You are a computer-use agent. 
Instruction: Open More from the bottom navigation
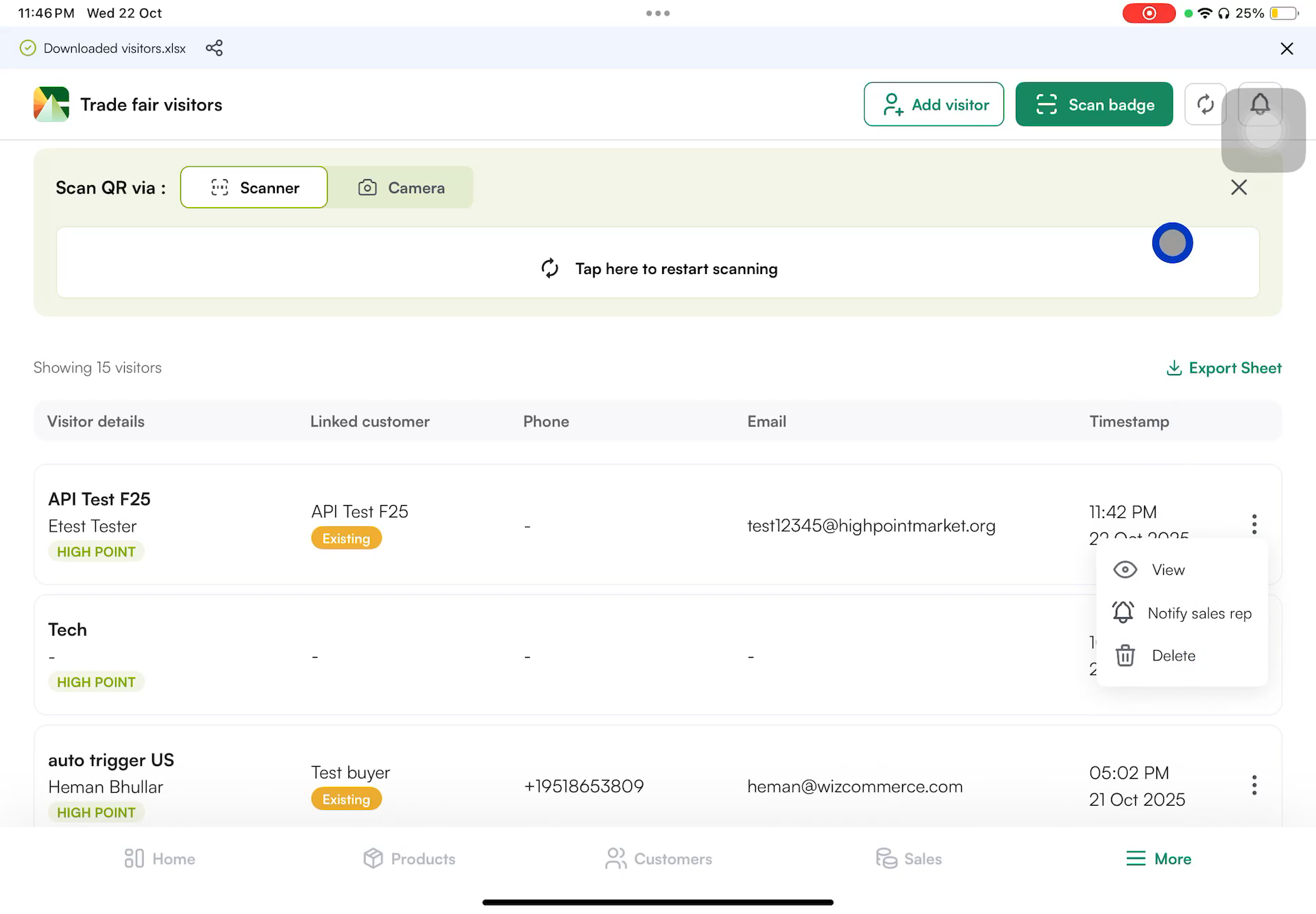[1158, 859]
